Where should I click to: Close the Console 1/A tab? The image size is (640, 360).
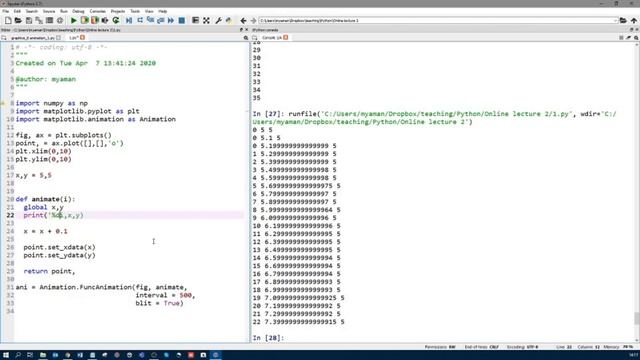click(286, 38)
